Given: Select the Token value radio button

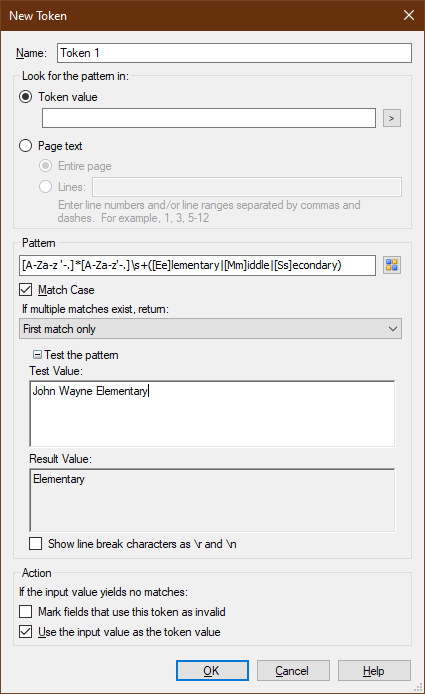Looking at the screenshot, I should (26, 97).
